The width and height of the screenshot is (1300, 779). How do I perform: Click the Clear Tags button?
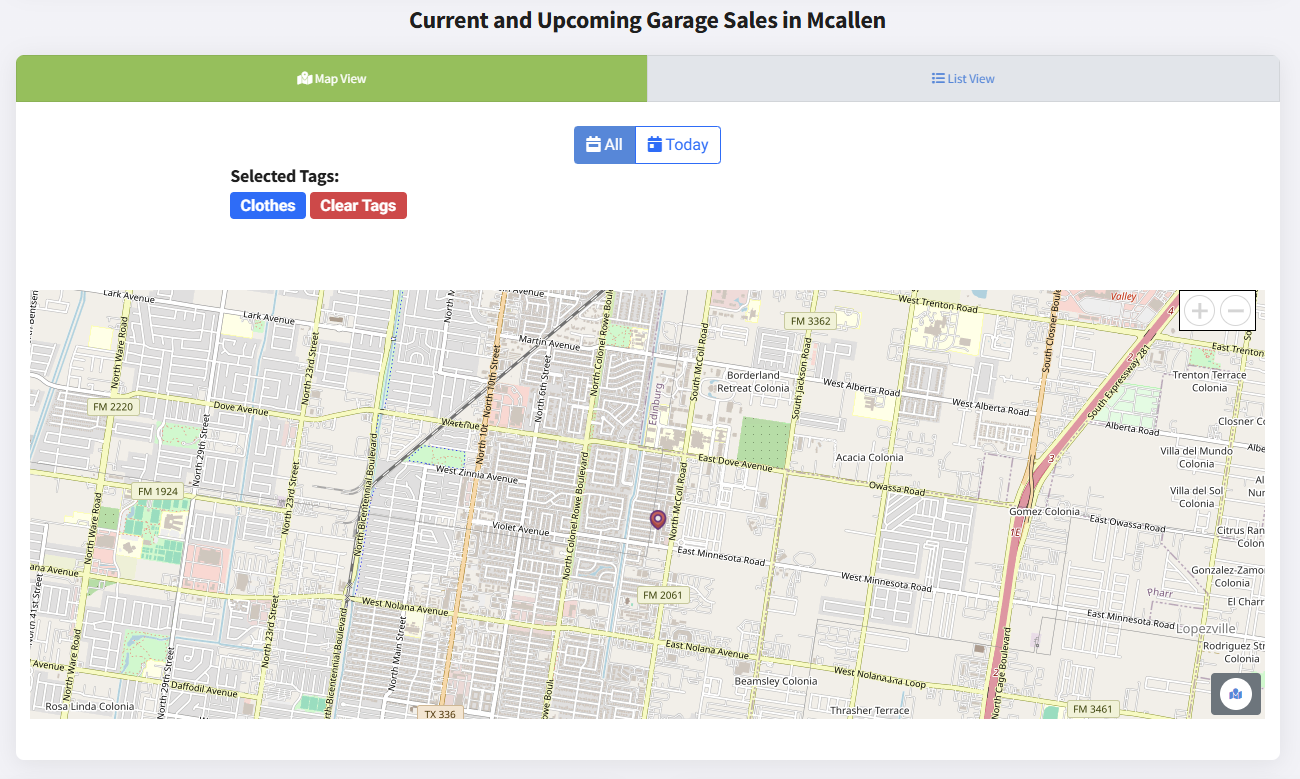click(358, 205)
